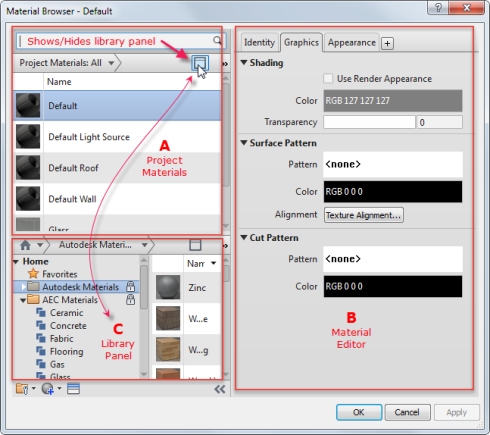Open the Name column sort dropdown in library
The image size is (490, 435).
[x=213, y=263]
